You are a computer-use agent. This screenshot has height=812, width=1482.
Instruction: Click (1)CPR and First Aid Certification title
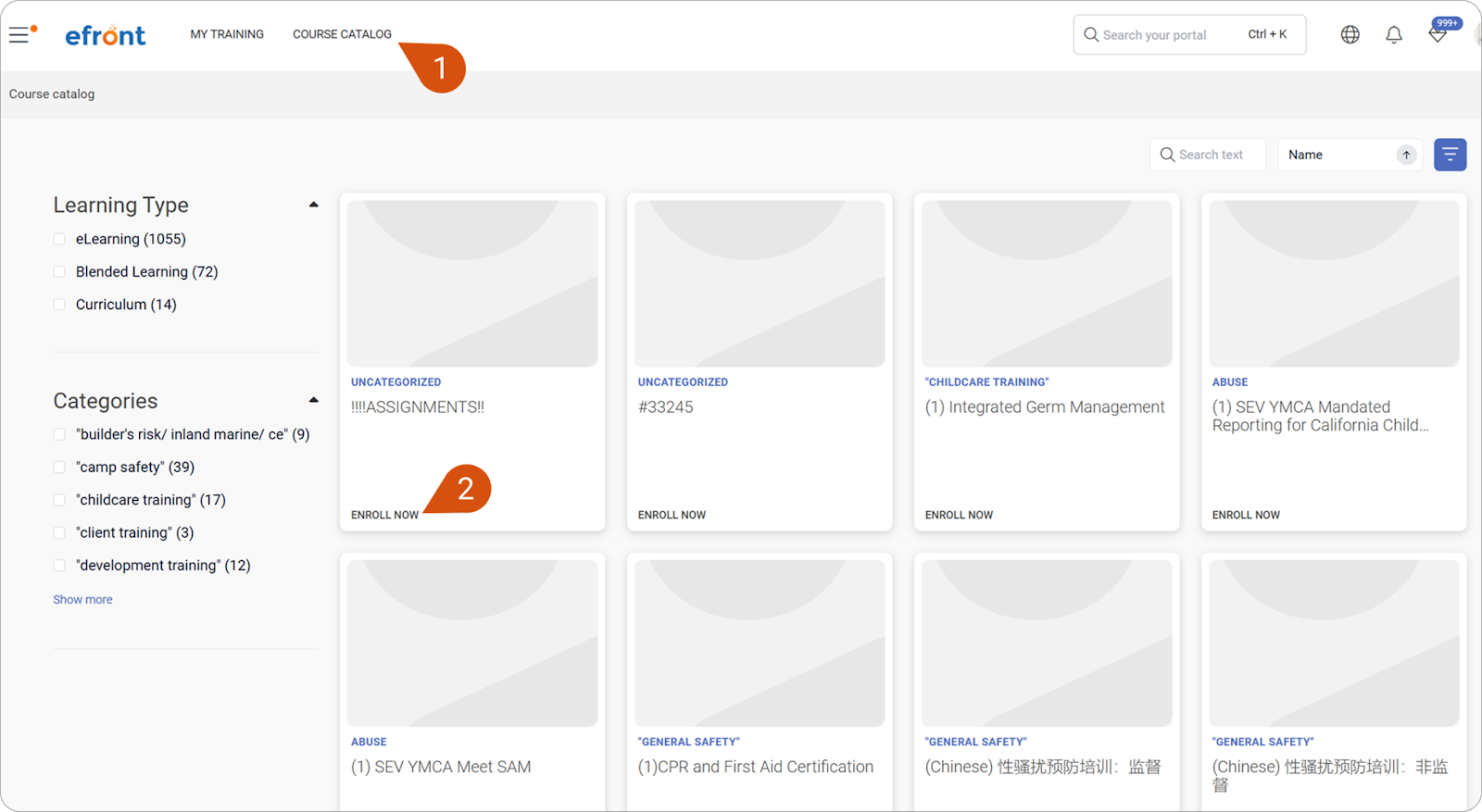(756, 767)
